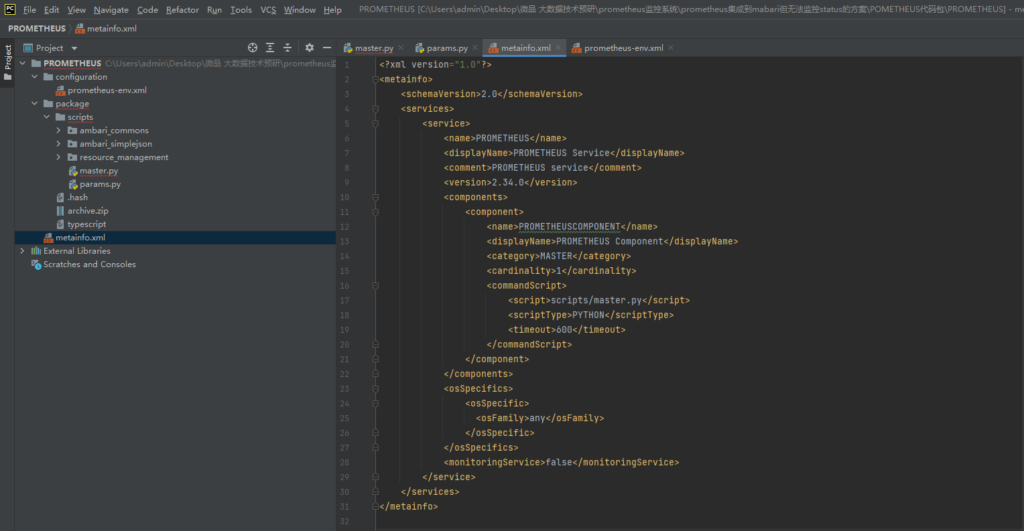Open the Navigate menu
Screen dimensions: 1024x531
pyautogui.click(x=111, y=10)
